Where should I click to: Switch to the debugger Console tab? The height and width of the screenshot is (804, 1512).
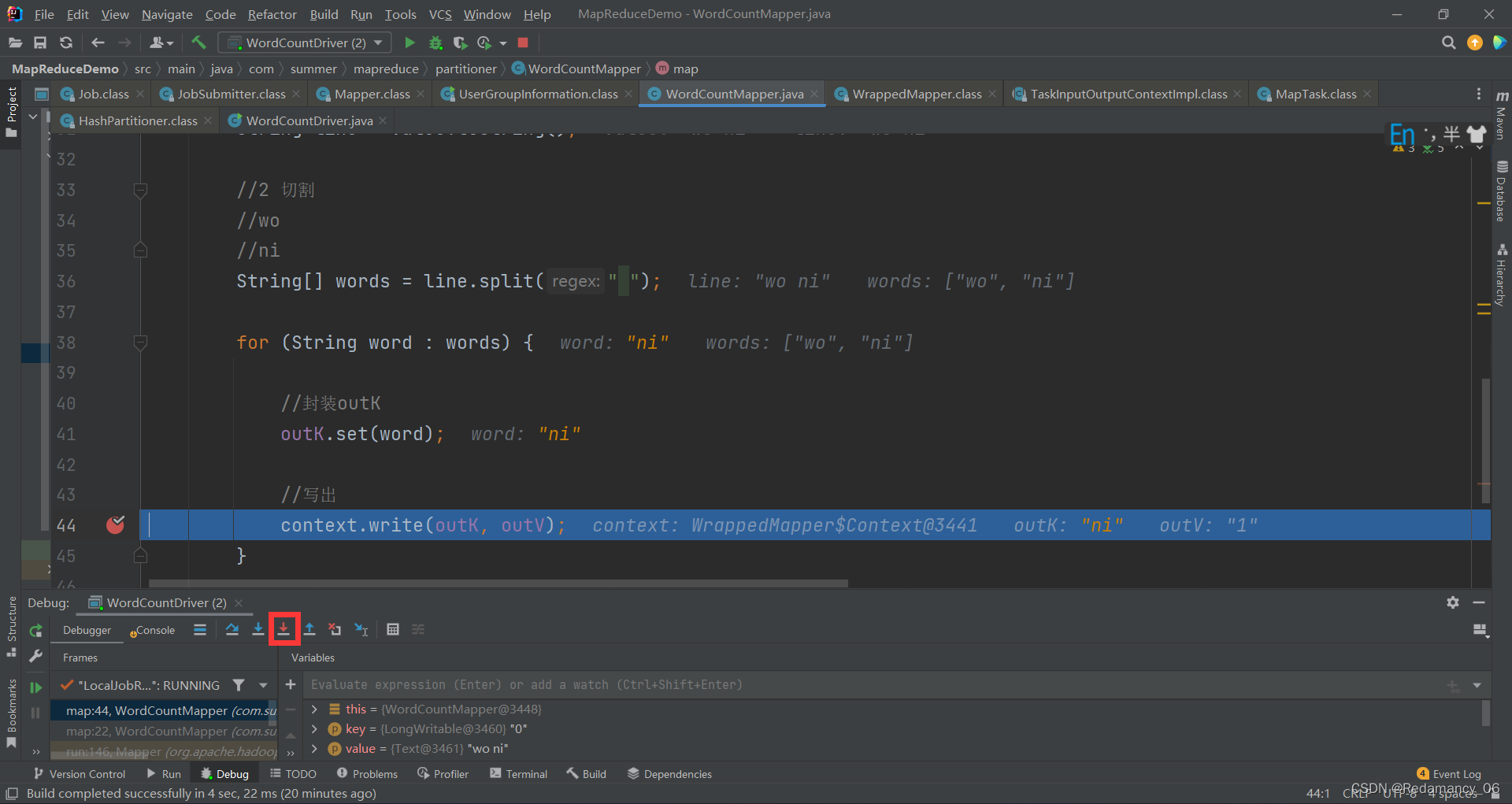154,630
